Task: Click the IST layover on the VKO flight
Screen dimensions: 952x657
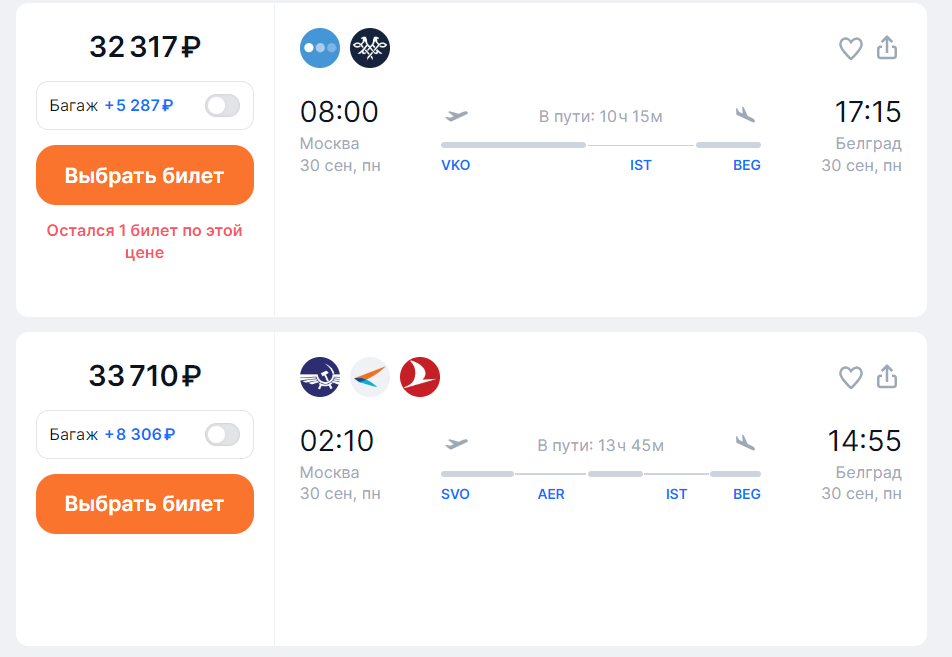Action: coord(641,165)
